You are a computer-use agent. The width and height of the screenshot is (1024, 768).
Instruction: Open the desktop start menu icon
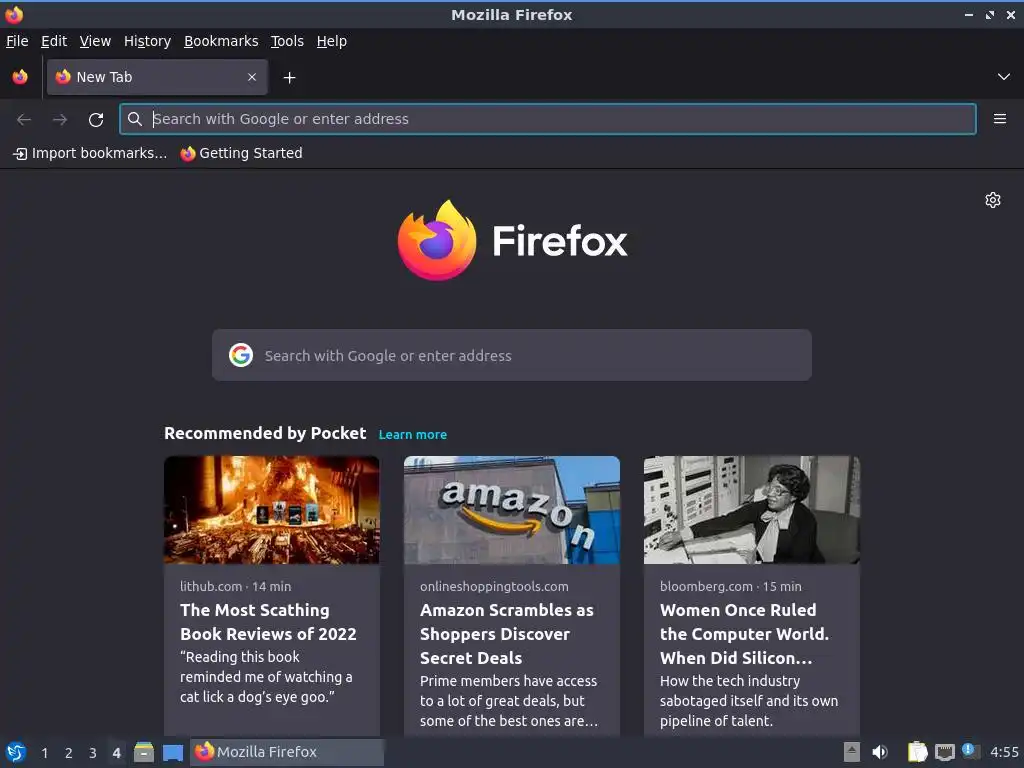pyautogui.click(x=15, y=752)
